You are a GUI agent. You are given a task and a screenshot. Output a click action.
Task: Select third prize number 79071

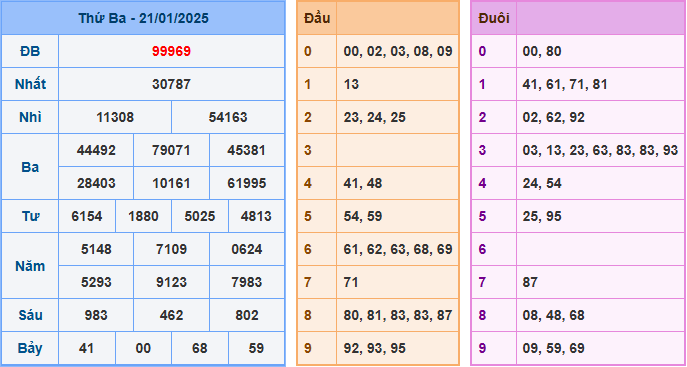click(x=171, y=150)
